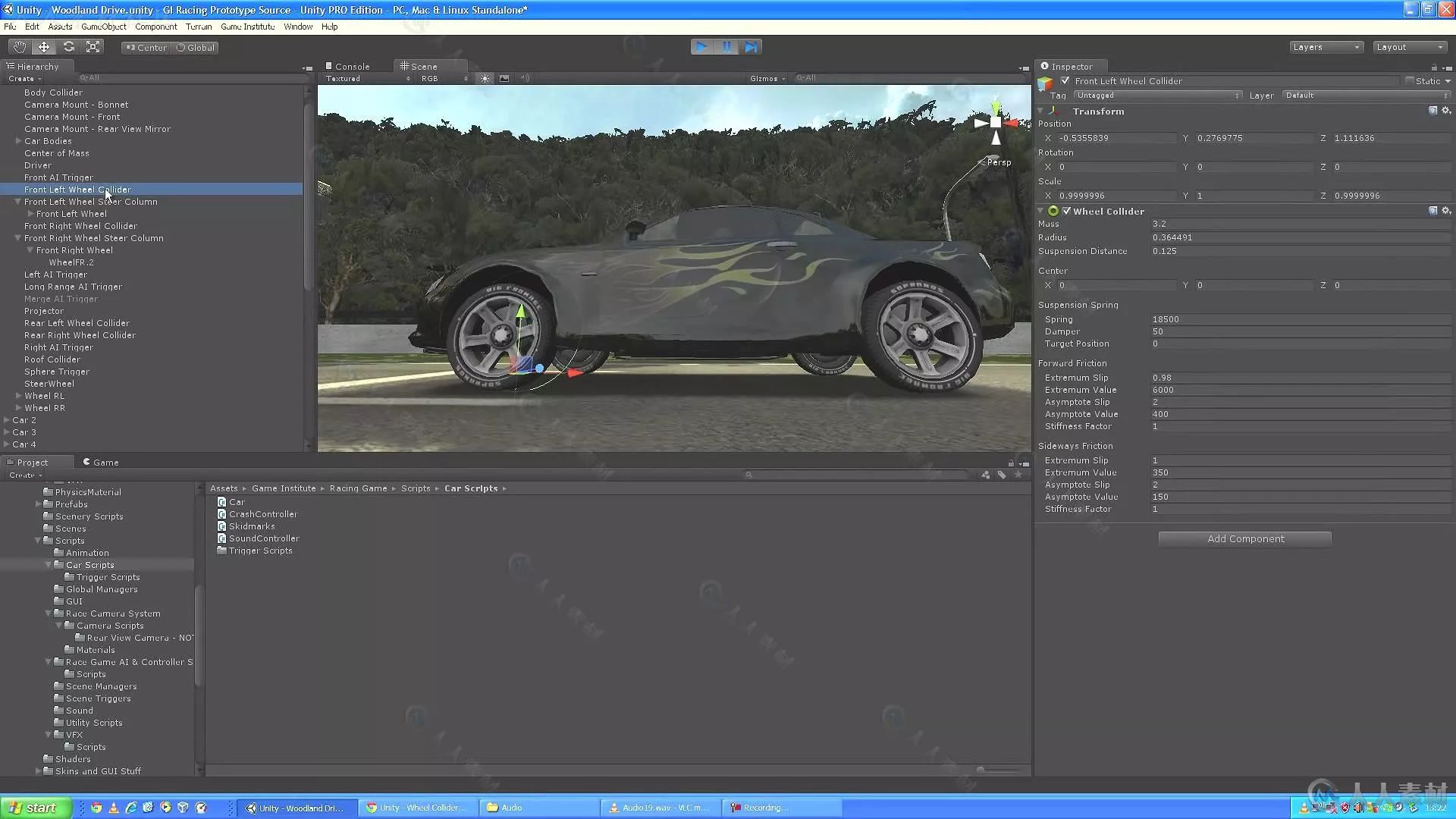Toggle Center pivot mode button
1456x819 pixels.
[146, 47]
